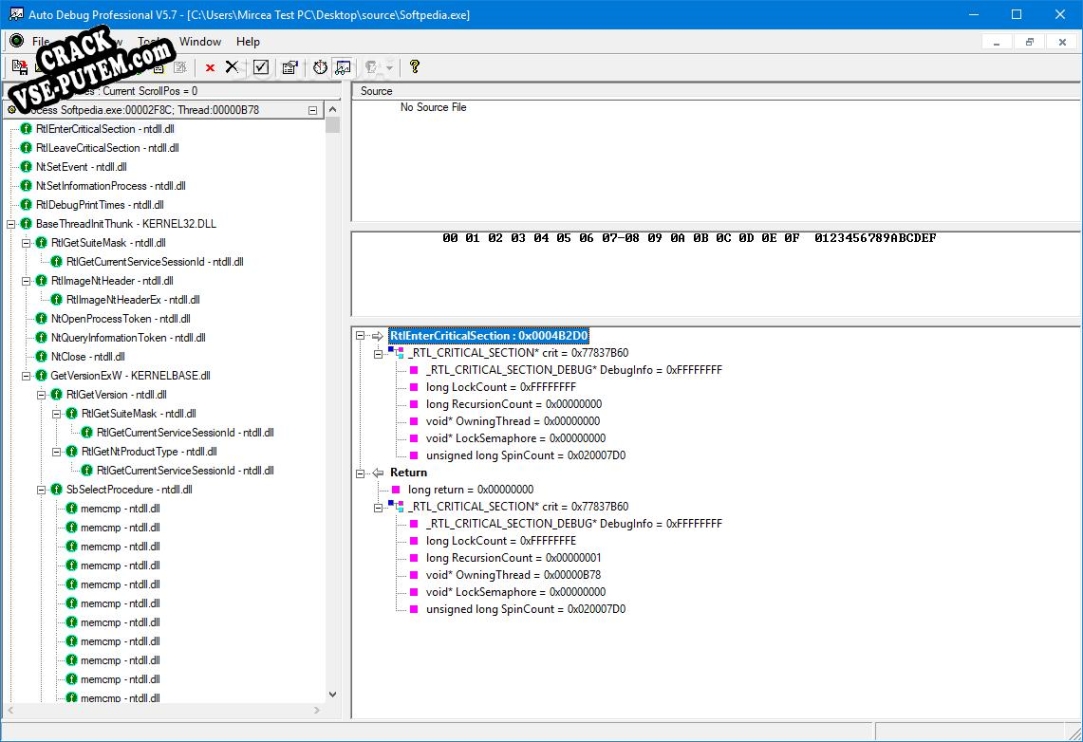Open the small toolbar dropdown arrow
This screenshot has height=742, width=1083.
389,68
